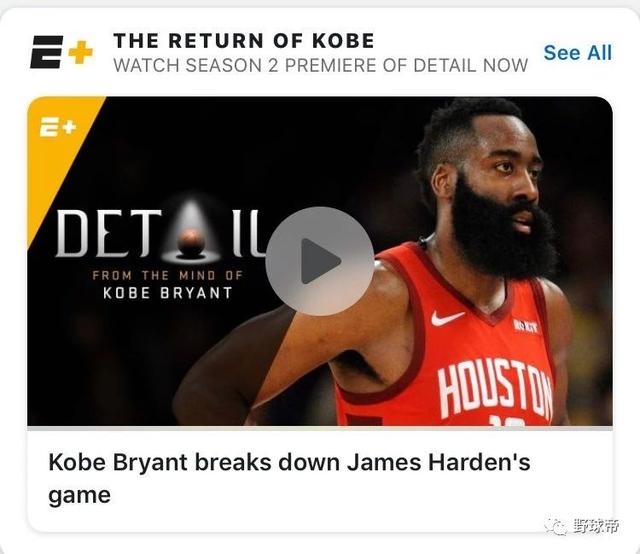Screen dimensions: 640x554
Task: Click the Nike swoosh on the jersey
Action: pos(447,318)
